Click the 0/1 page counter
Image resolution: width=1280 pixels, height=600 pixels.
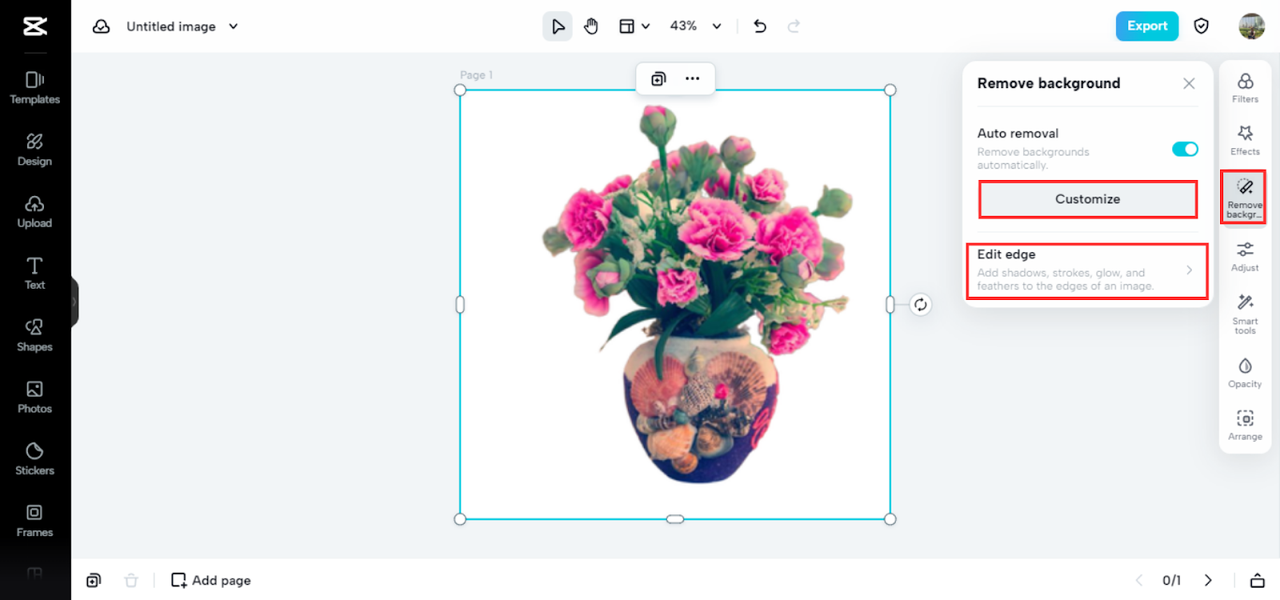1172,580
